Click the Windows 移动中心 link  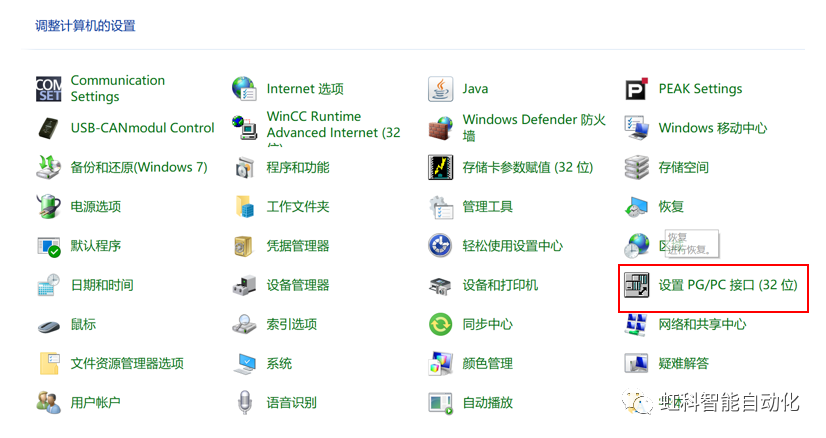coord(713,128)
